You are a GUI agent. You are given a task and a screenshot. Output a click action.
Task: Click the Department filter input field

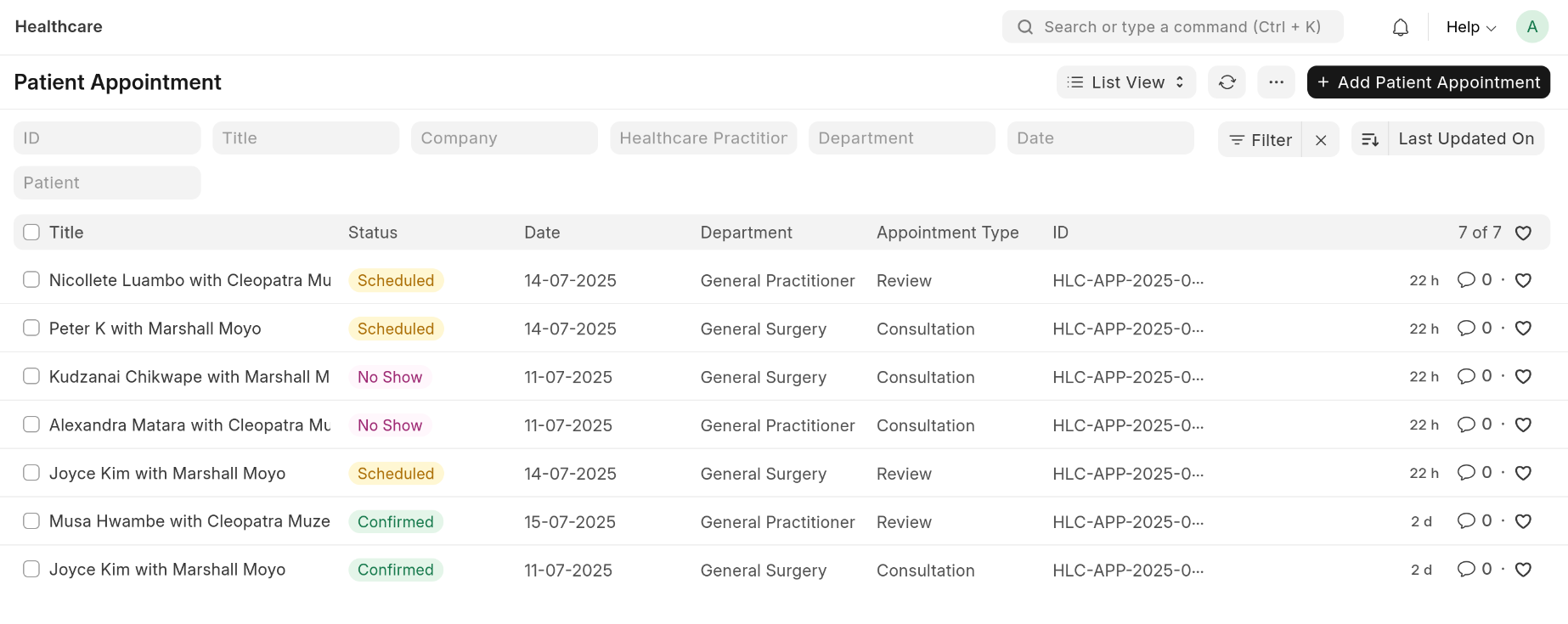point(901,138)
